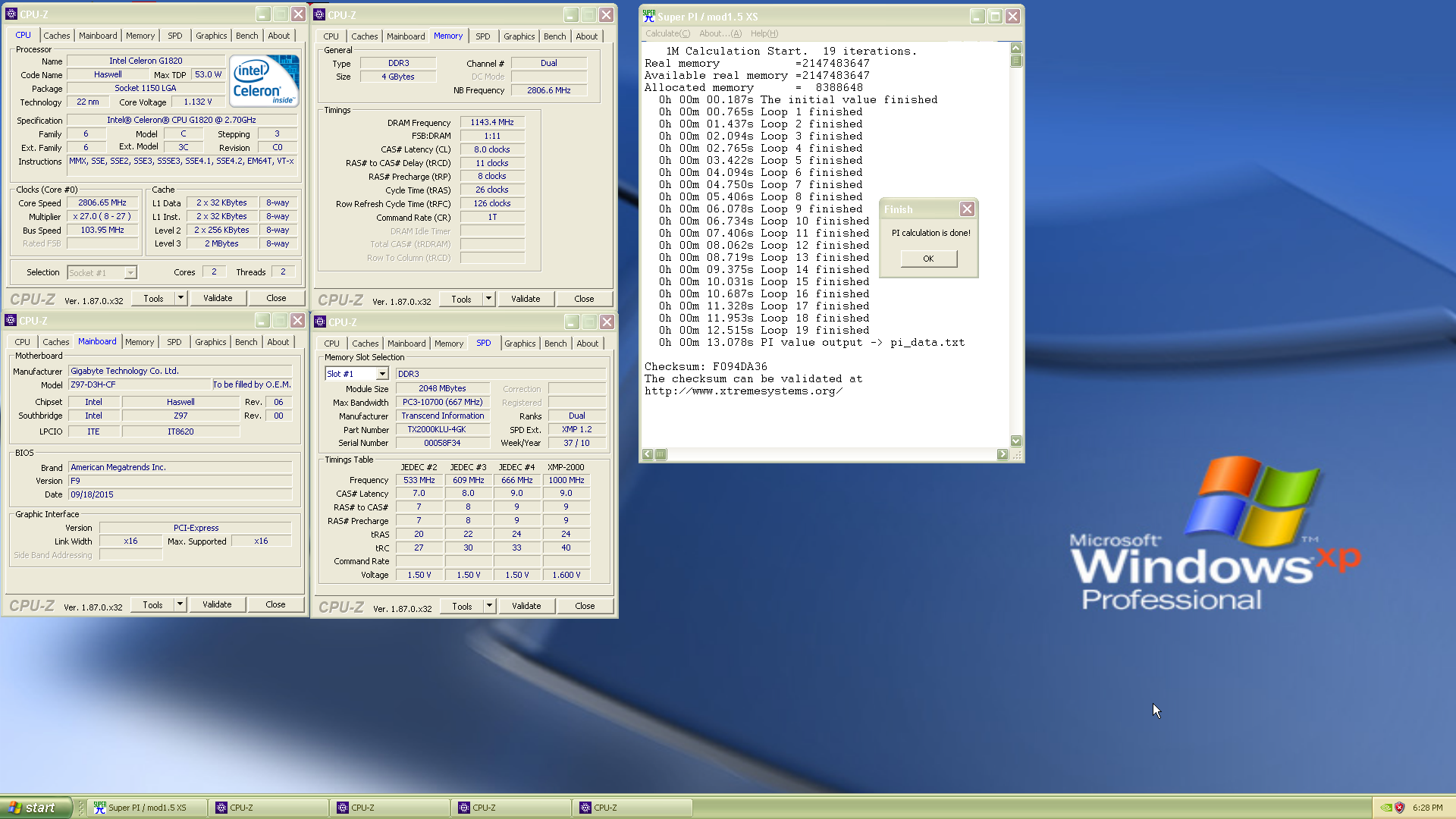Click the nVidia system tray icon

click(x=1386, y=808)
